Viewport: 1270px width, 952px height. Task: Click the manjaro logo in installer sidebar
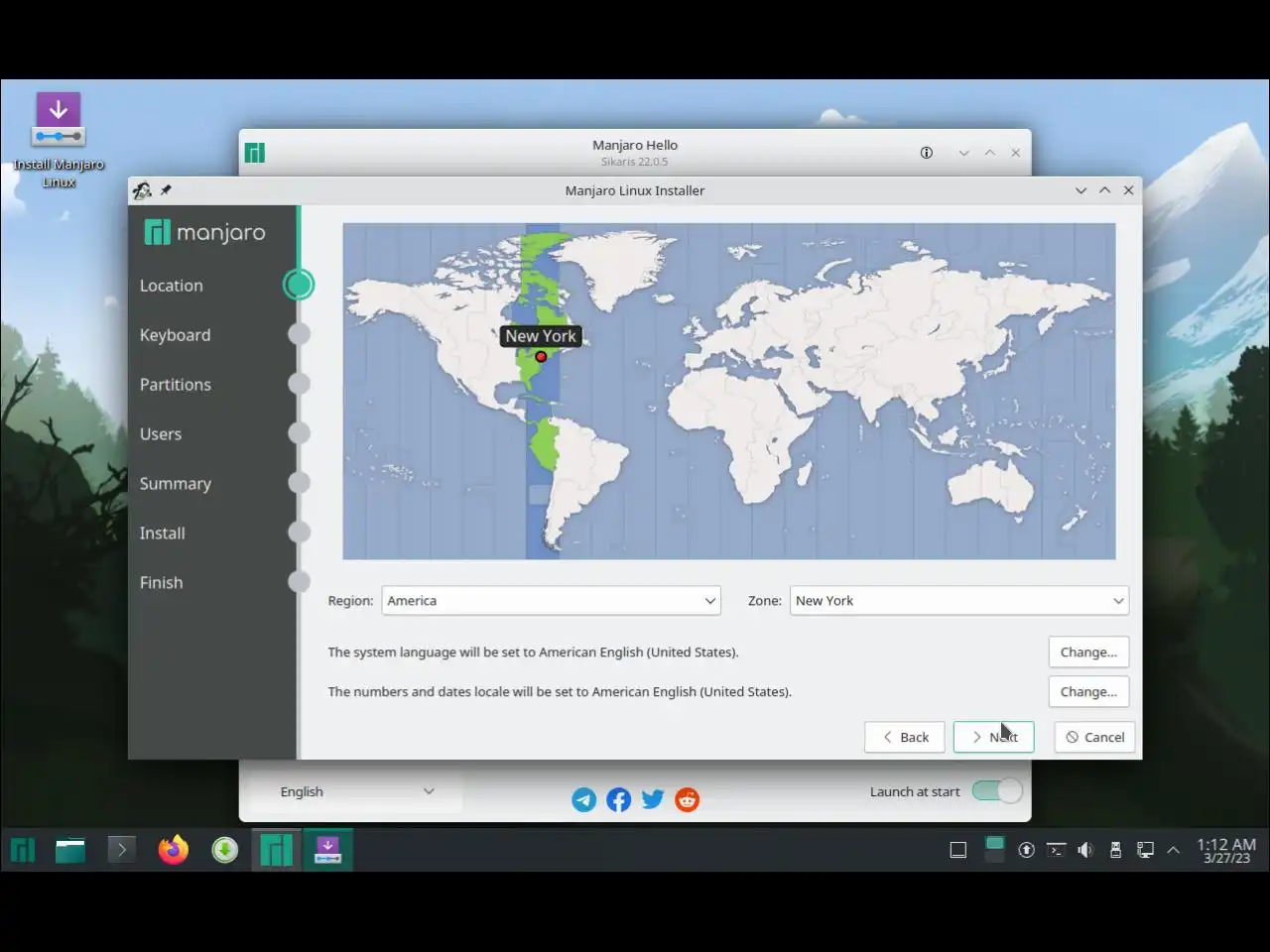(x=205, y=233)
